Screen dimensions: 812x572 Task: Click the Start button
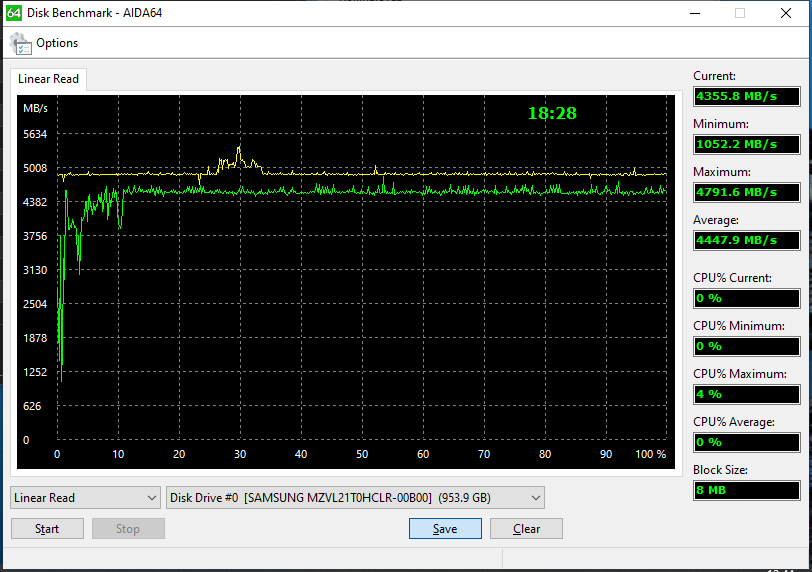(47, 529)
